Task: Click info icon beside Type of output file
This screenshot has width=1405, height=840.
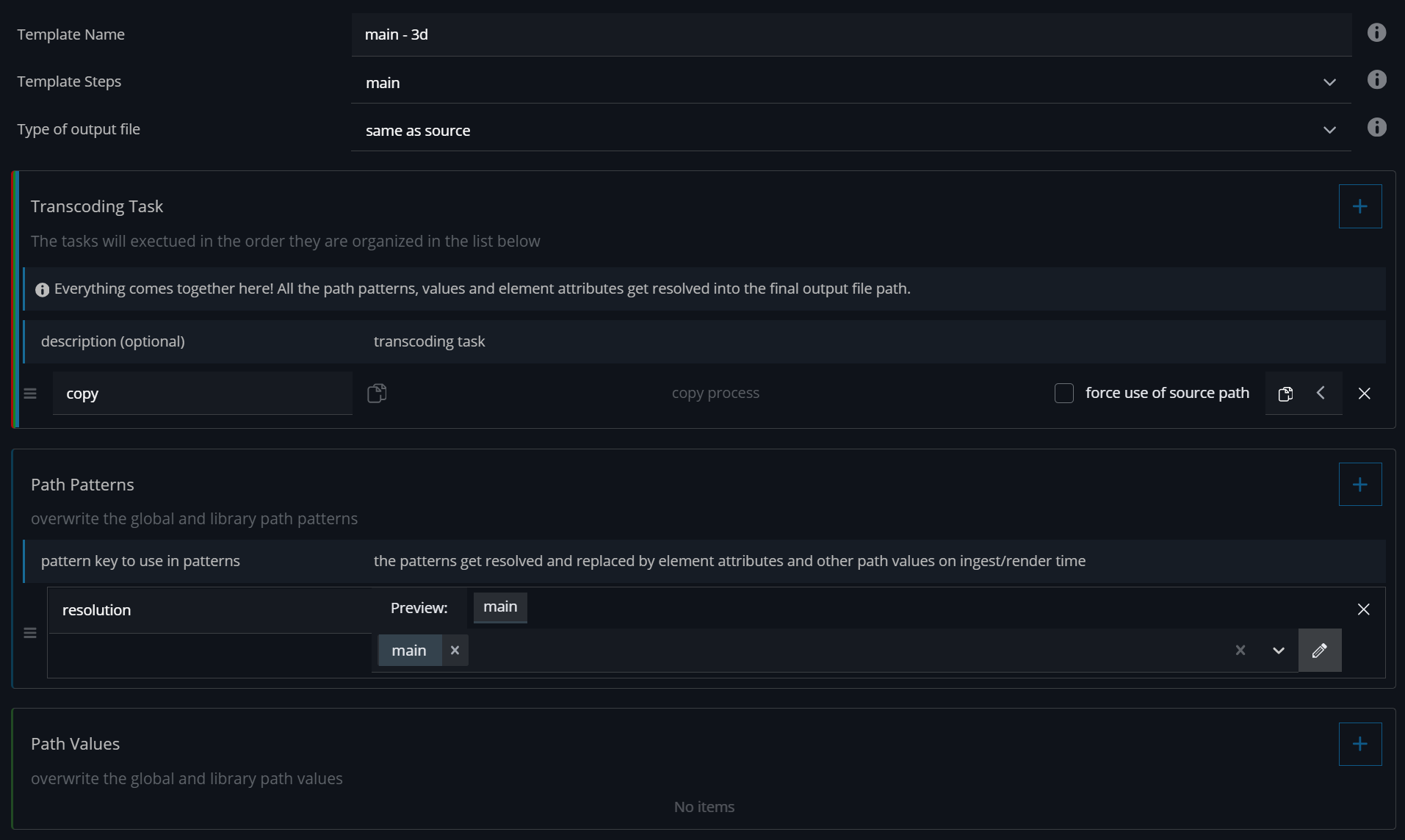Action: click(x=1376, y=128)
